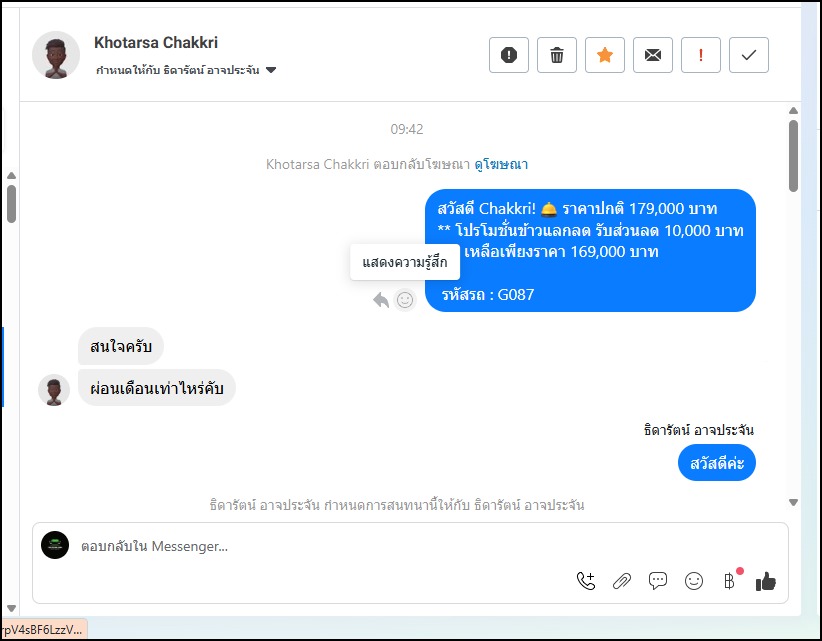Image resolution: width=822 pixels, height=641 pixels.
Task: Open emoji reaction smiley next to message
Action: click(405, 300)
